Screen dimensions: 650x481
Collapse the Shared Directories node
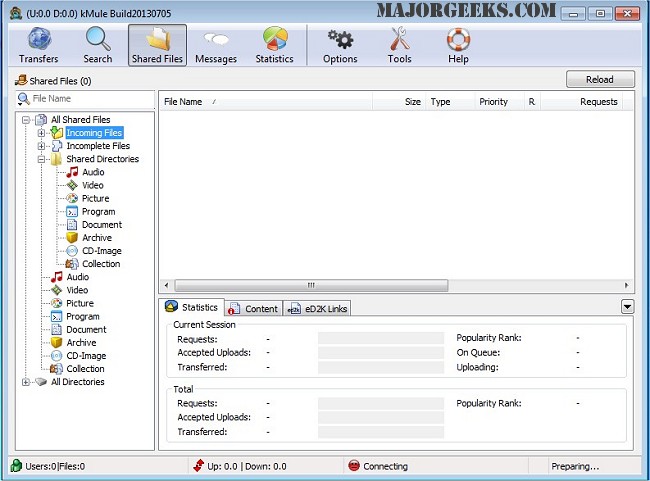[x=41, y=159]
